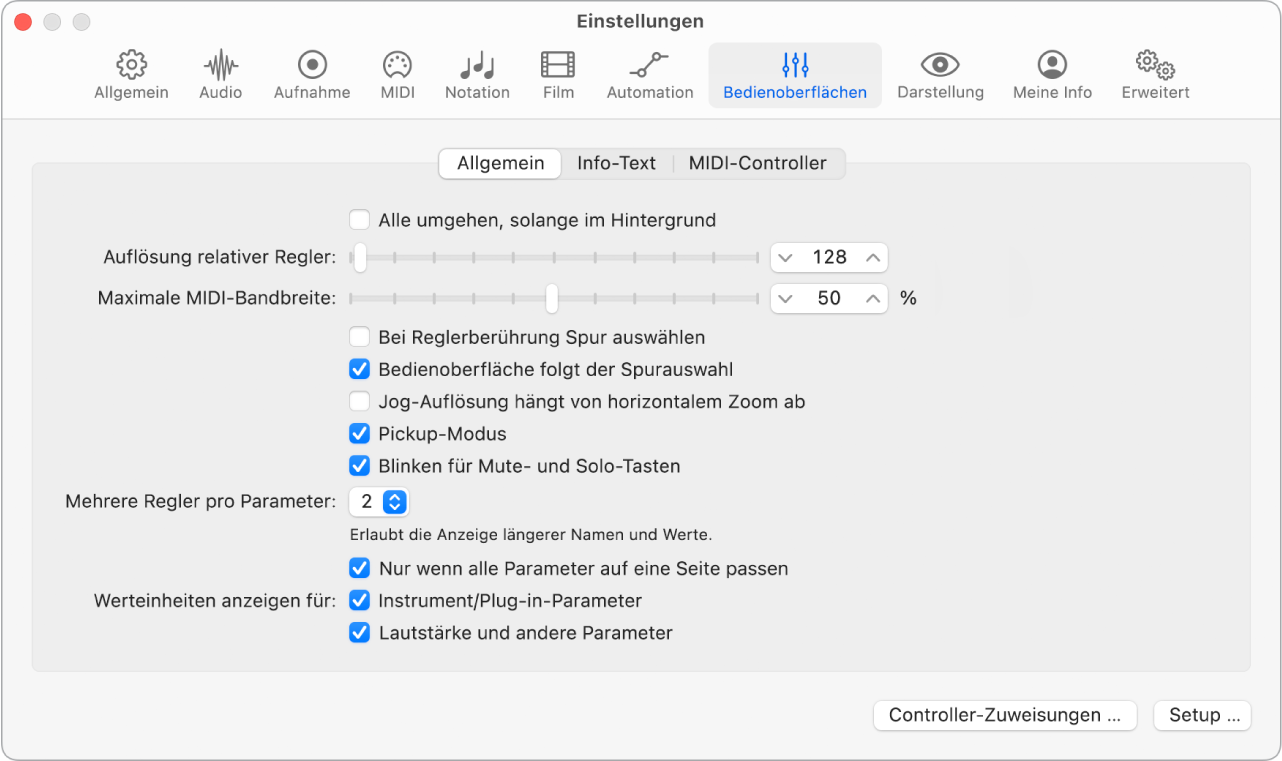Image resolution: width=1282 pixels, height=761 pixels.
Task: Increase MIDI-Bandbreite percentage with up arrow
Action: coord(871,297)
